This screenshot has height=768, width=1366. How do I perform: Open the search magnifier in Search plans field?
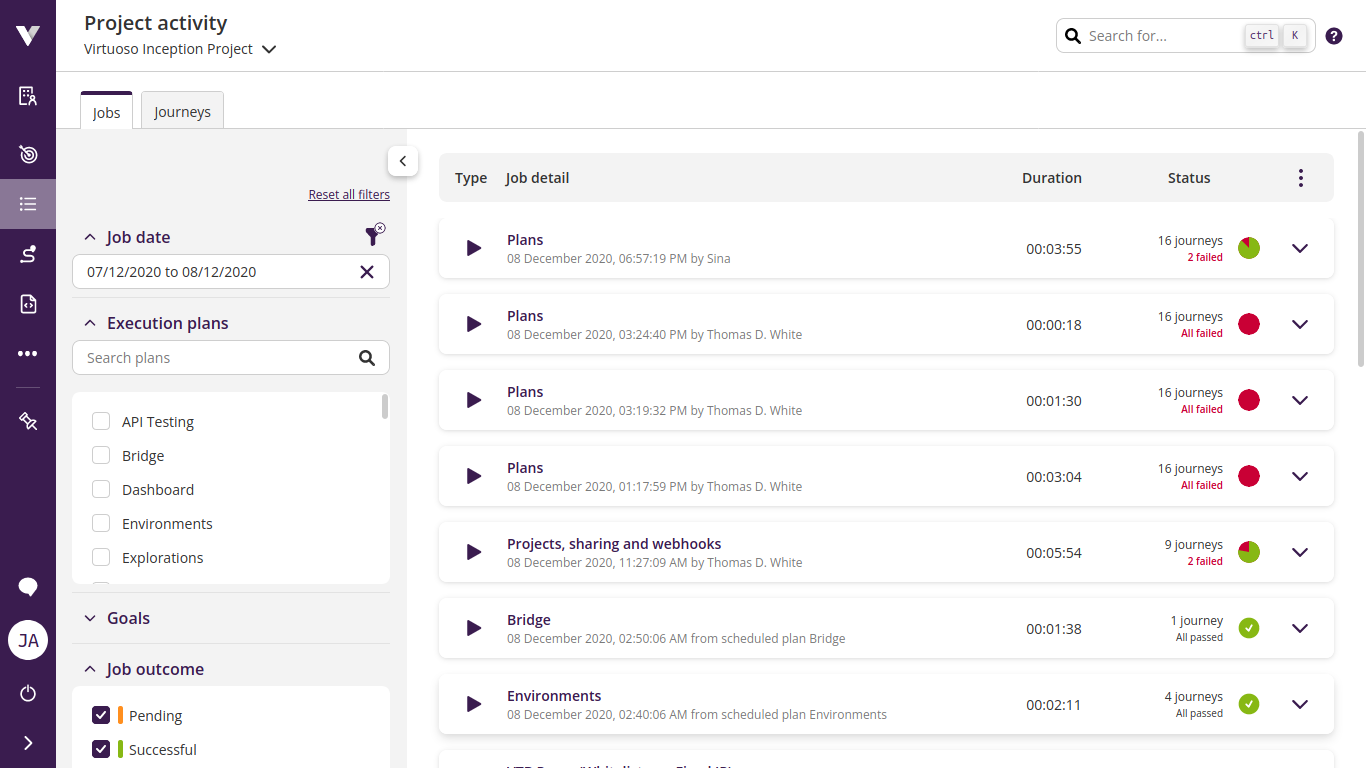[367, 357]
